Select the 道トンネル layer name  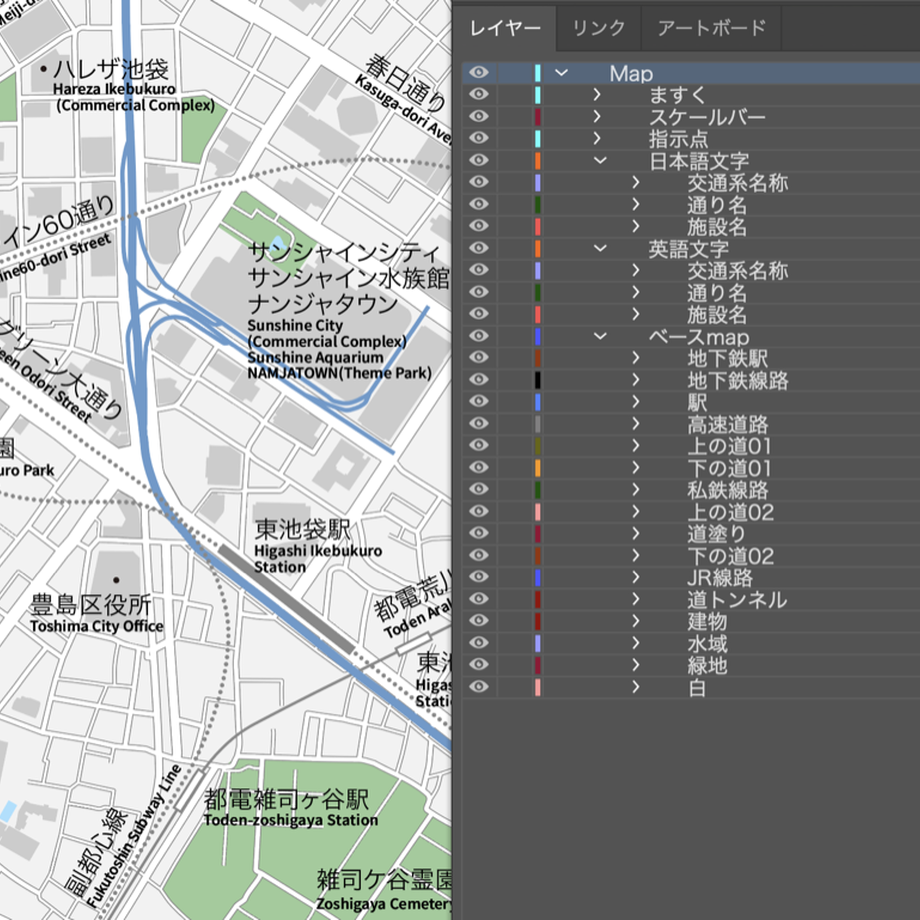pos(737,599)
